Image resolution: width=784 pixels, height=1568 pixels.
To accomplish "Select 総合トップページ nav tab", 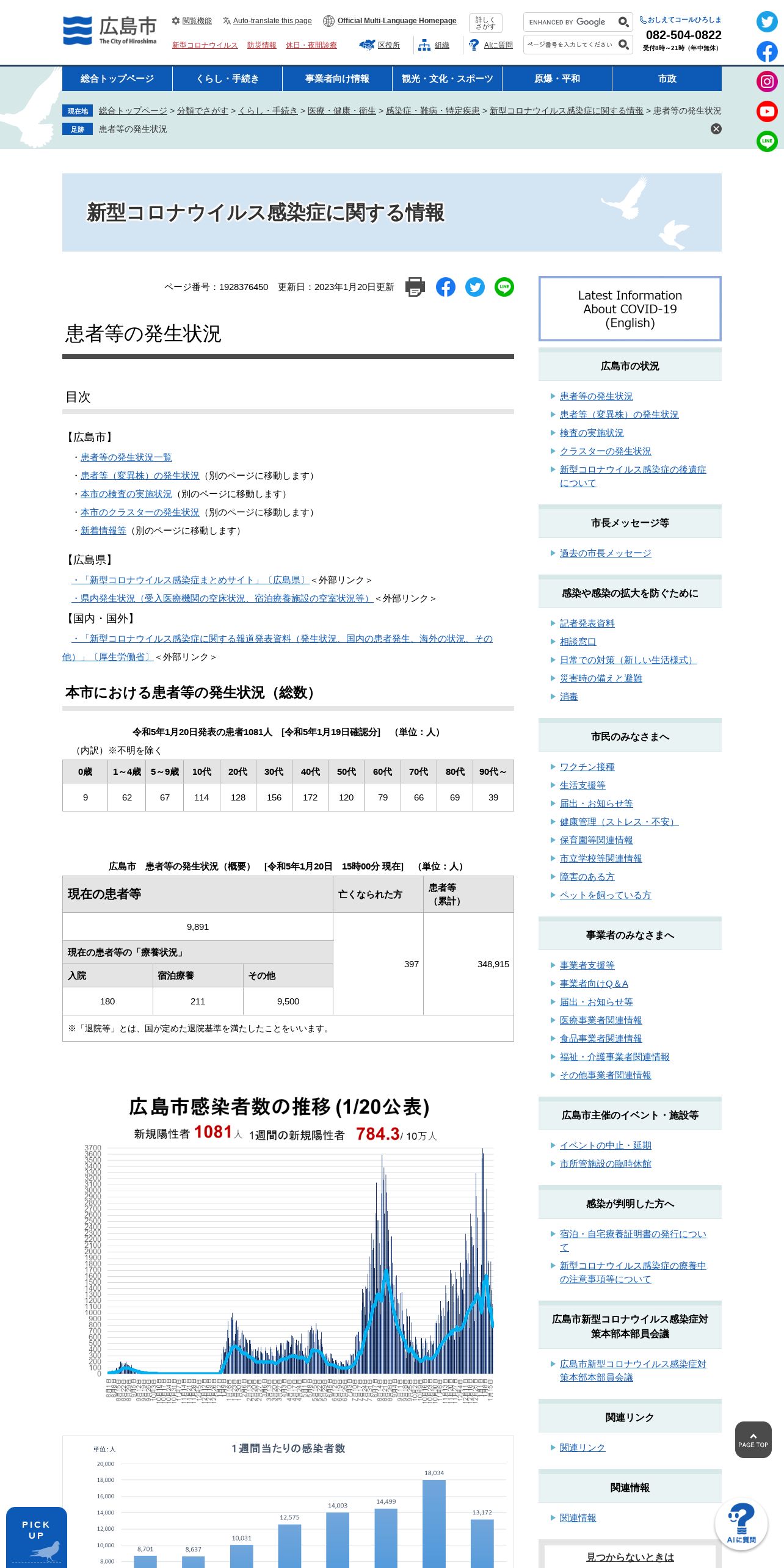I will point(117,79).
